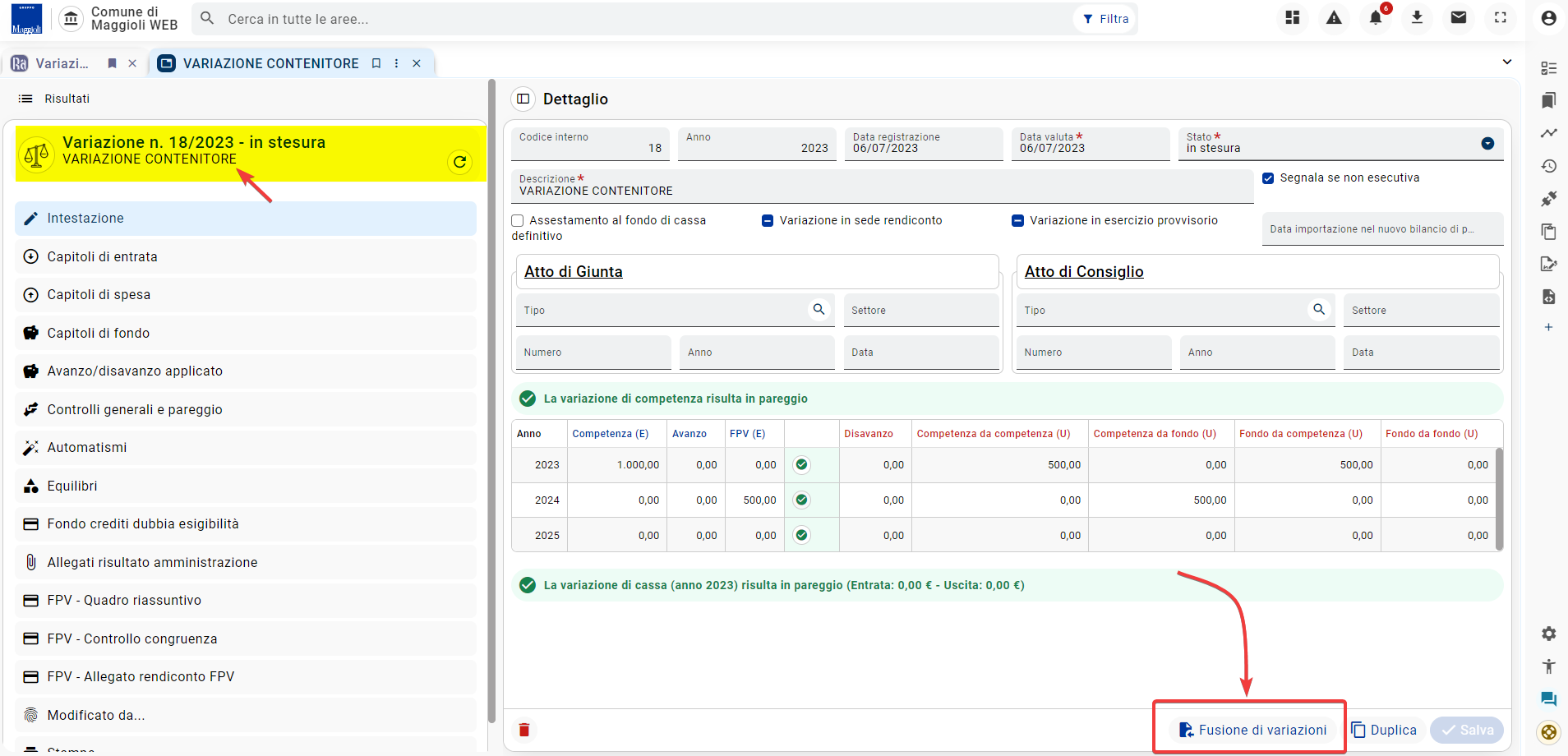
Task: Open Automatismi section
Action: 246,447
